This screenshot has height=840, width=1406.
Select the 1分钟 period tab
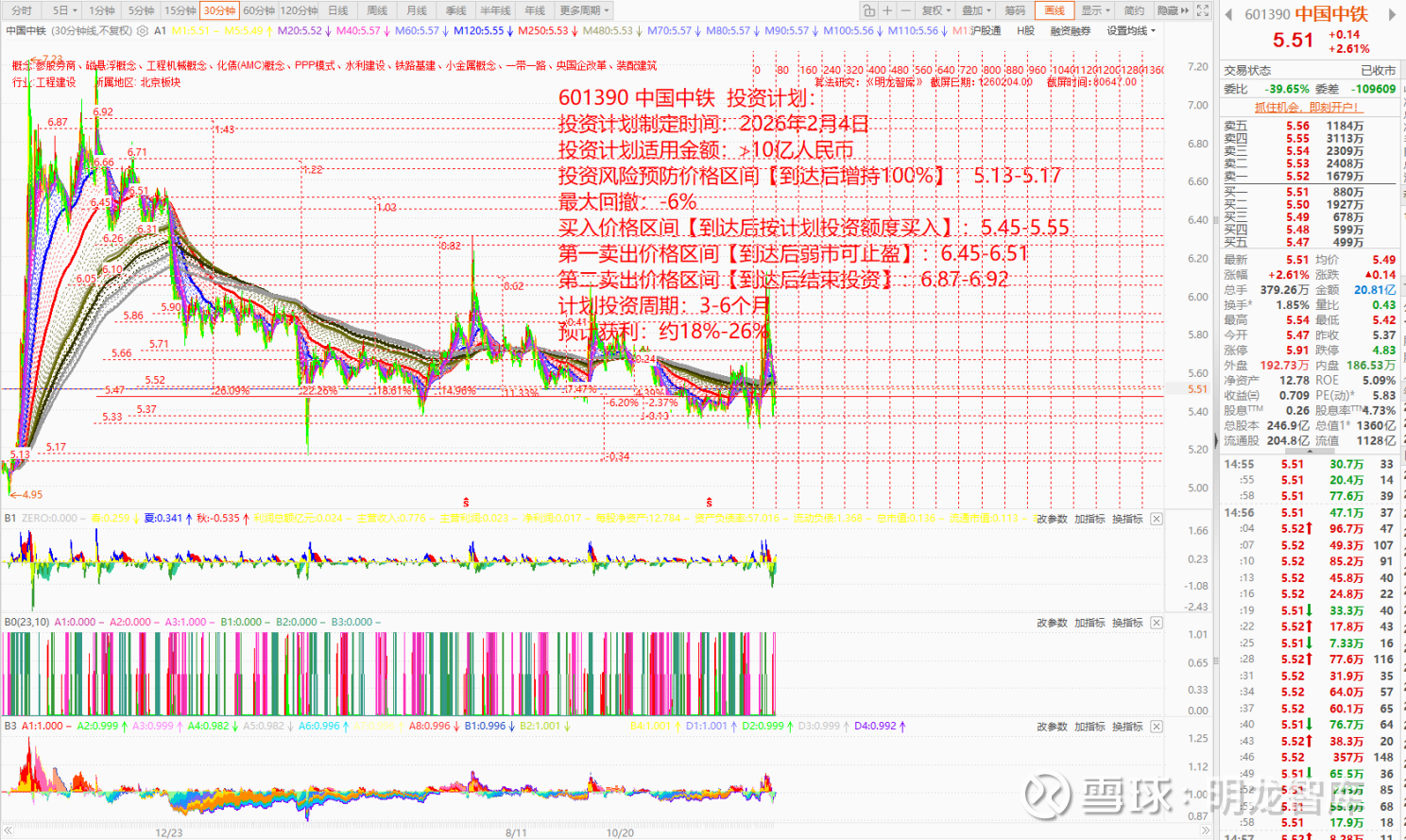[101, 10]
